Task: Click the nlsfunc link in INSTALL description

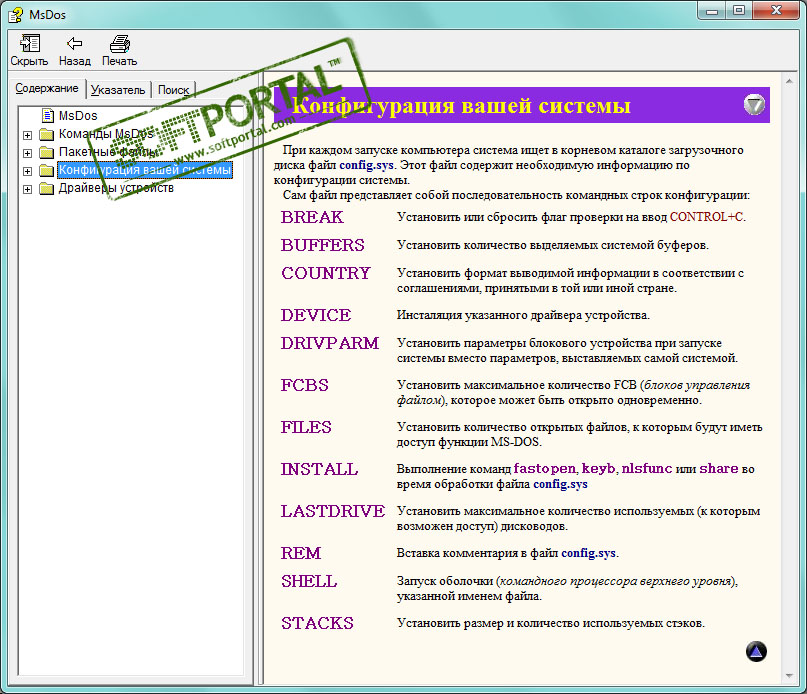Action: click(x=646, y=469)
